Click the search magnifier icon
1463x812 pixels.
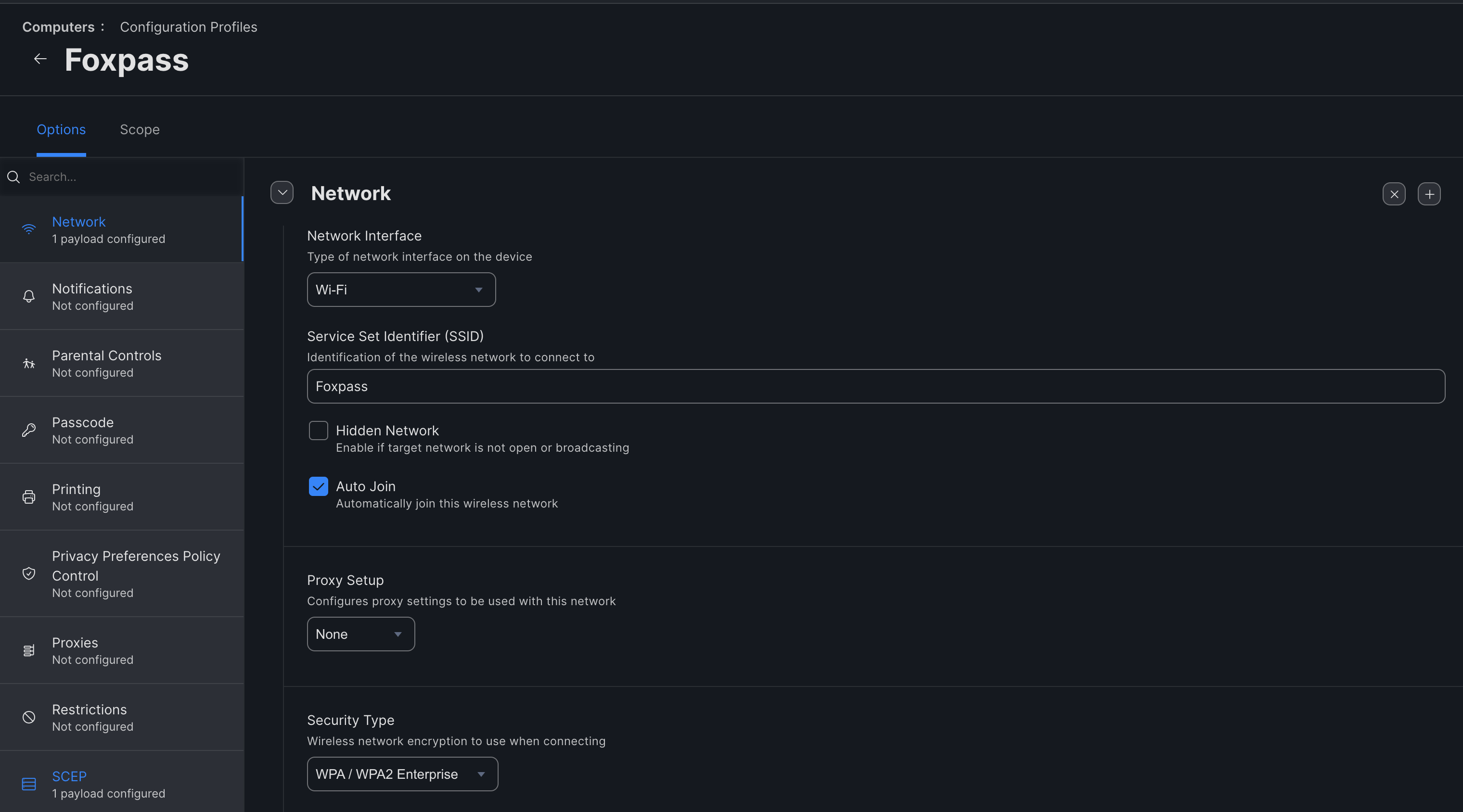click(13, 177)
